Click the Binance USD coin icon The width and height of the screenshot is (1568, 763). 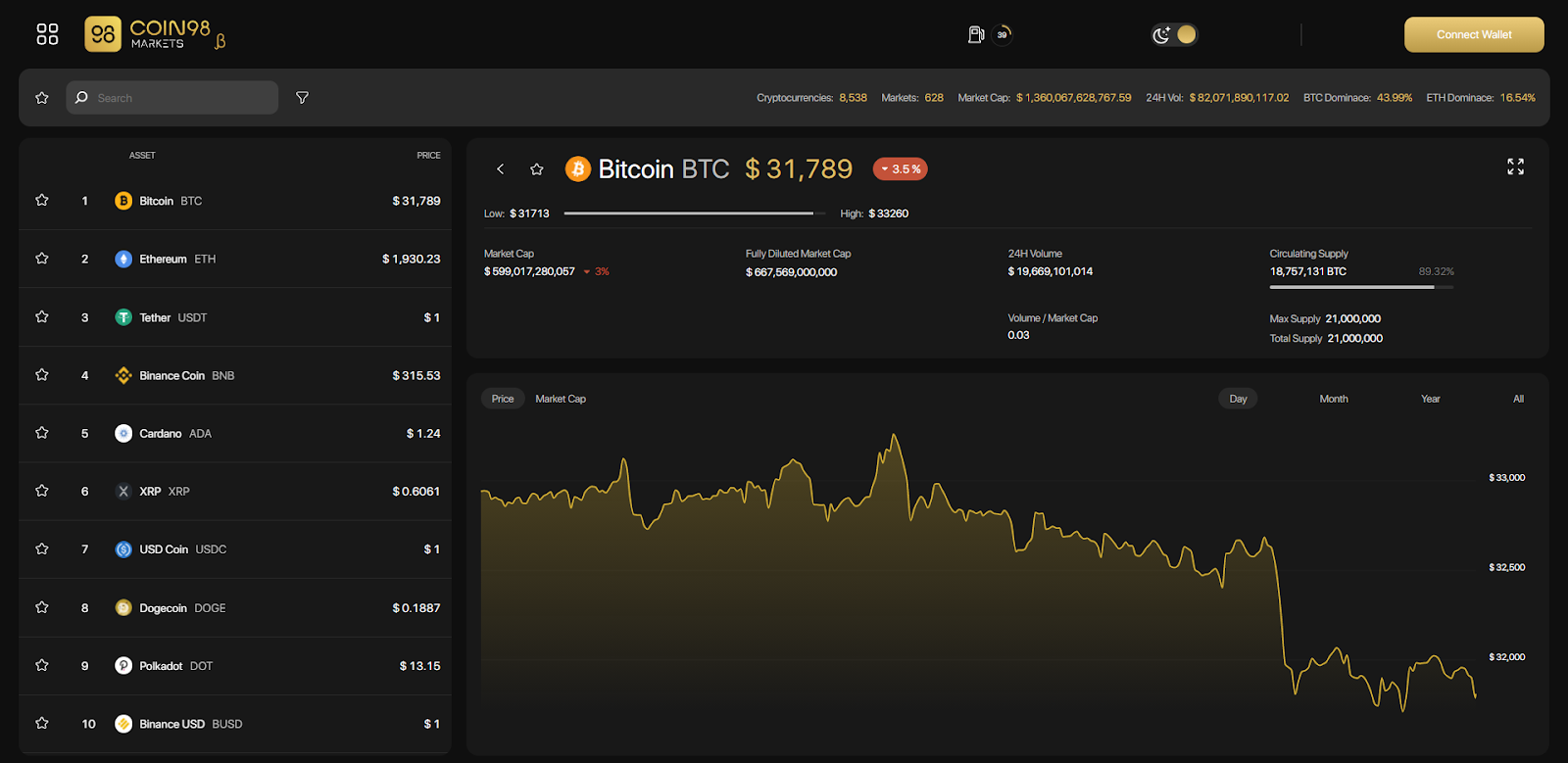coord(123,724)
